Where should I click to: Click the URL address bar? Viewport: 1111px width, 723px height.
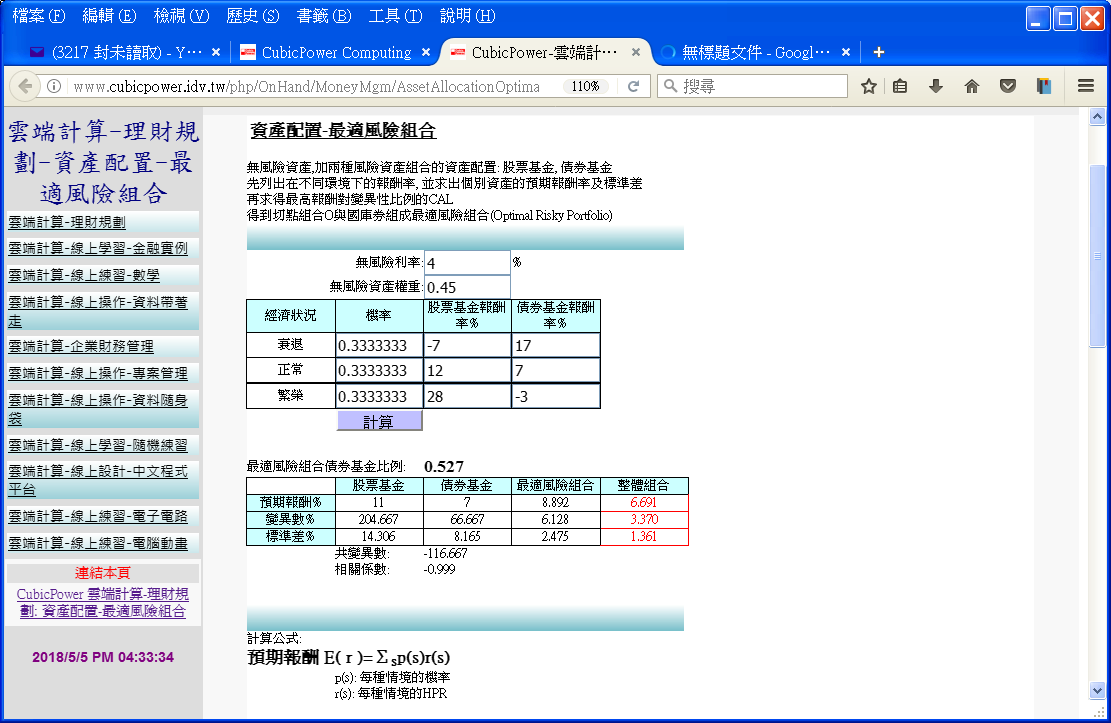pyautogui.click(x=307, y=86)
